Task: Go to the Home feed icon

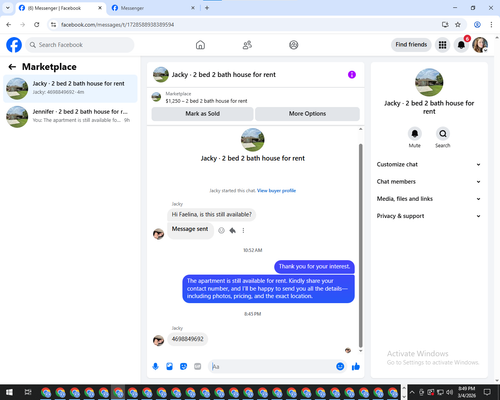Action: 200,45
